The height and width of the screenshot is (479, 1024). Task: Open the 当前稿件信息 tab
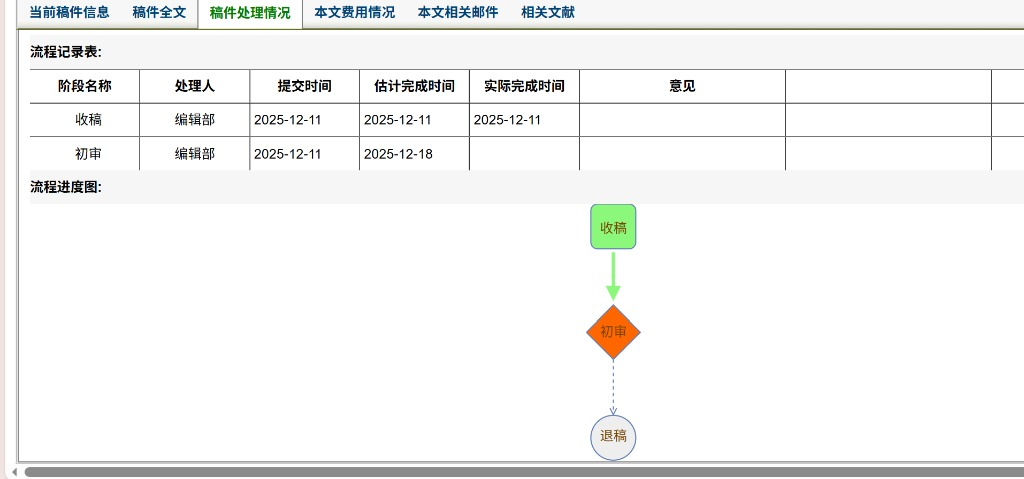69,13
